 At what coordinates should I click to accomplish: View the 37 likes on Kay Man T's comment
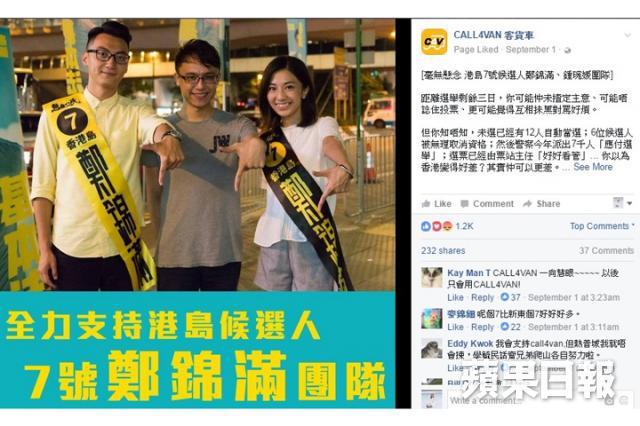(511, 297)
